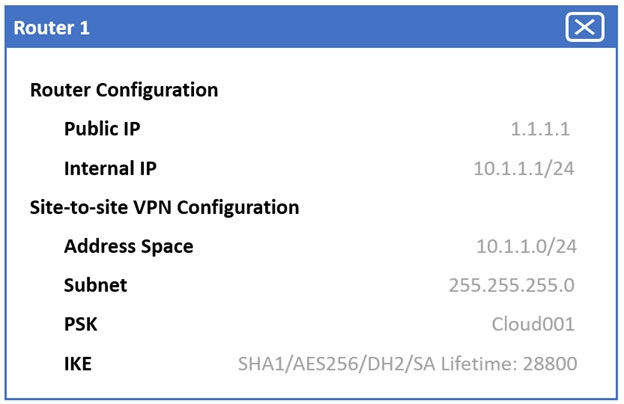Viewport: 624px width, 404px height.
Task: Click the Address Space label
Action: tap(128, 246)
